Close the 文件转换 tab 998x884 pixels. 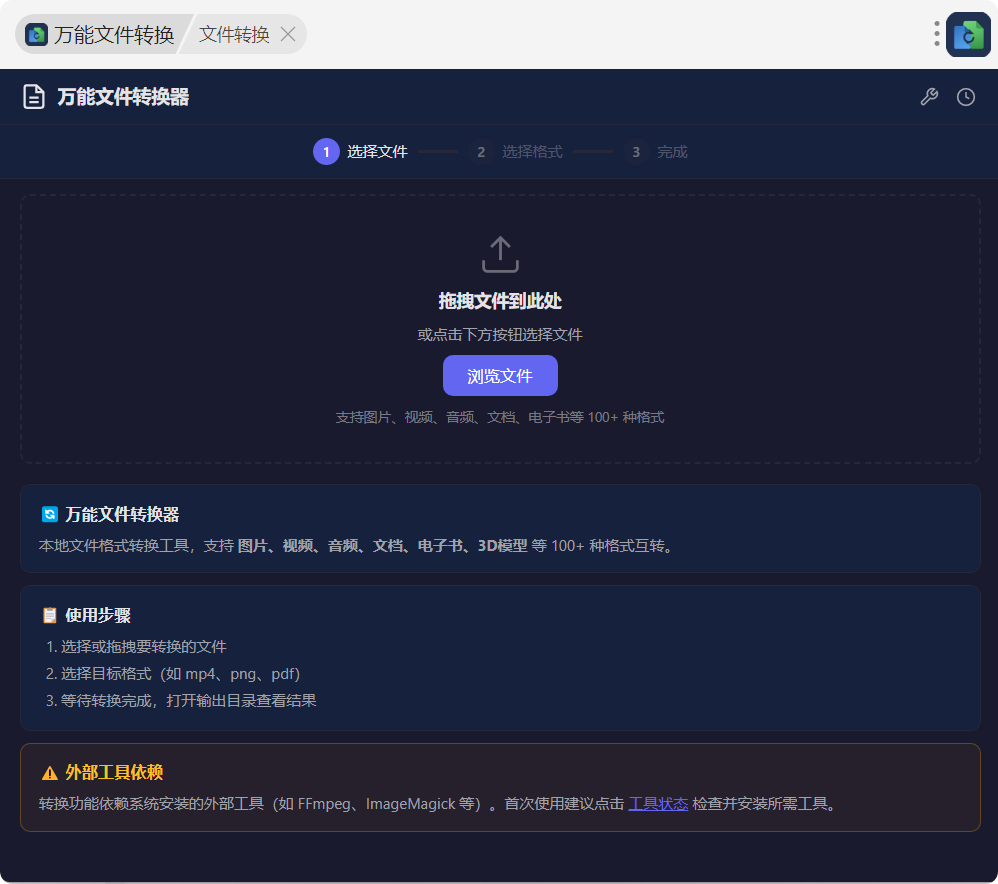pyautogui.click(x=288, y=34)
